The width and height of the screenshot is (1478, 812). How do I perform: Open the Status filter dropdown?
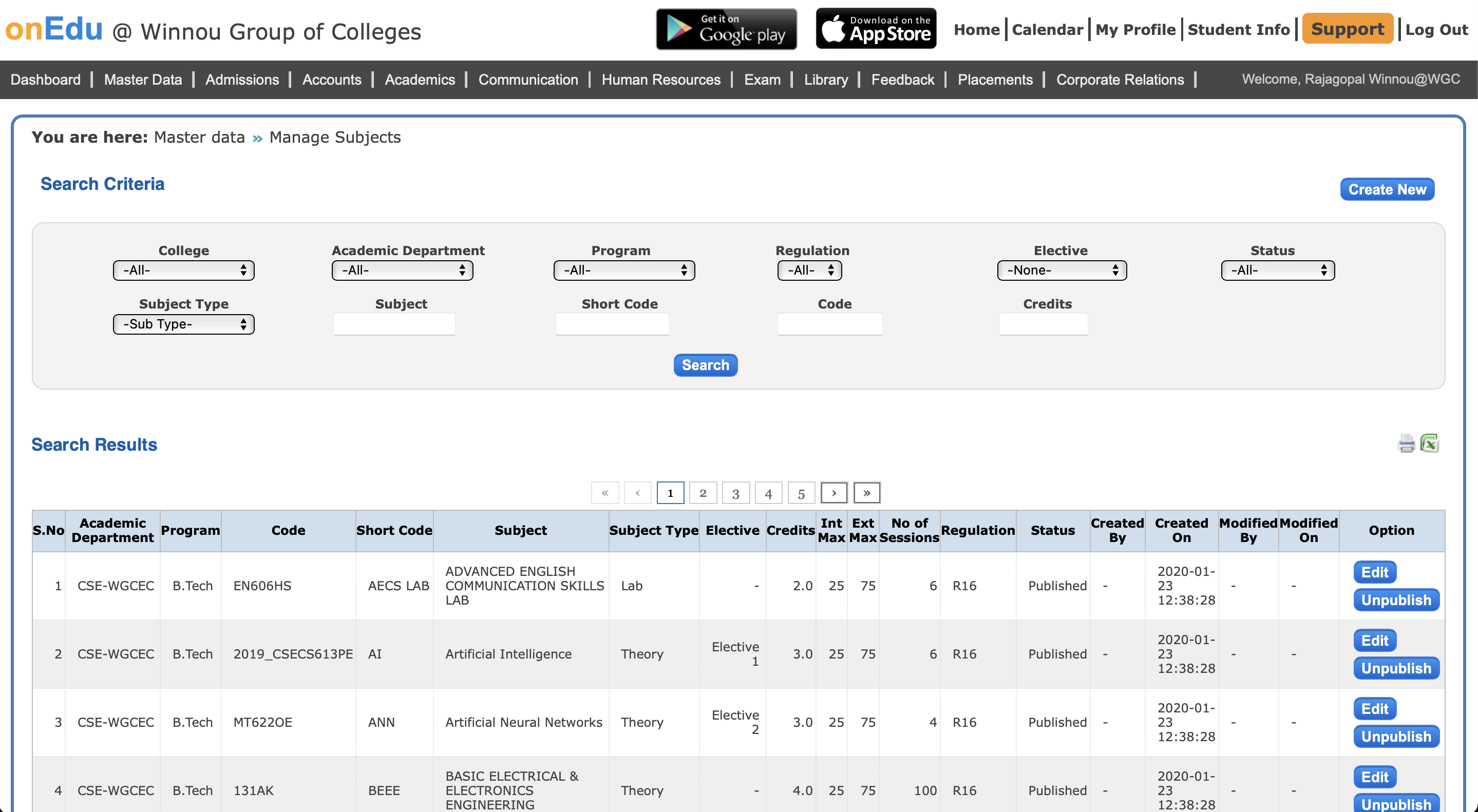pos(1277,270)
